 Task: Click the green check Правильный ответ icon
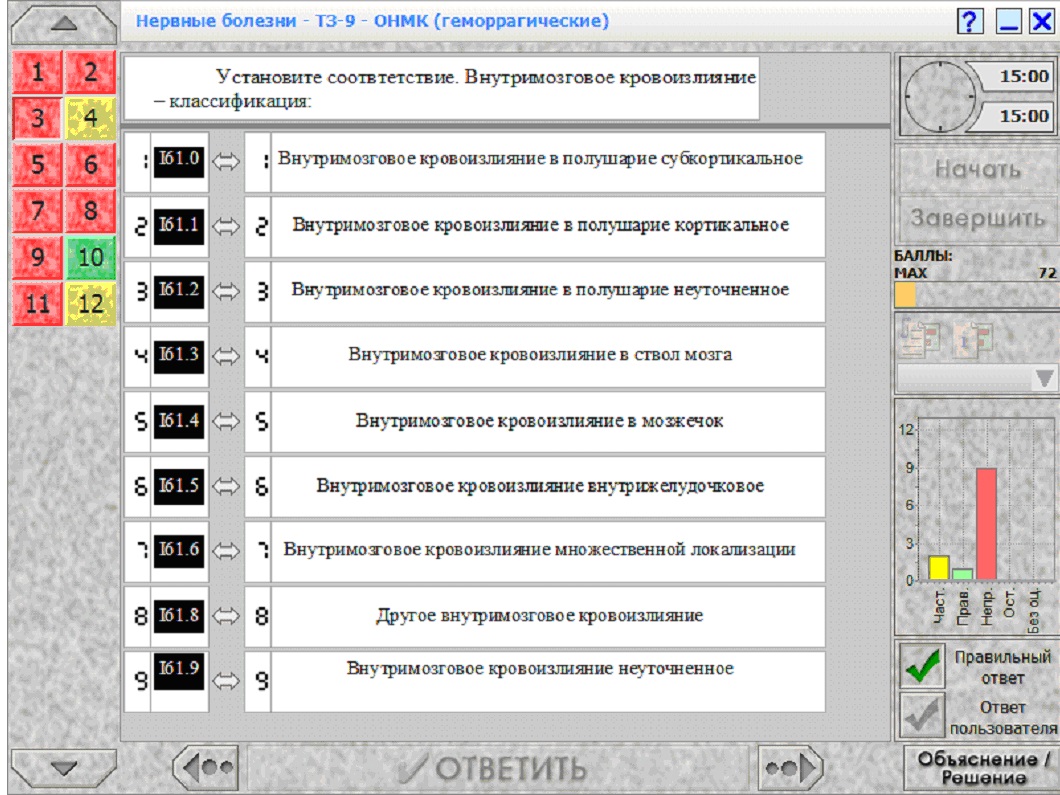coord(922,666)
